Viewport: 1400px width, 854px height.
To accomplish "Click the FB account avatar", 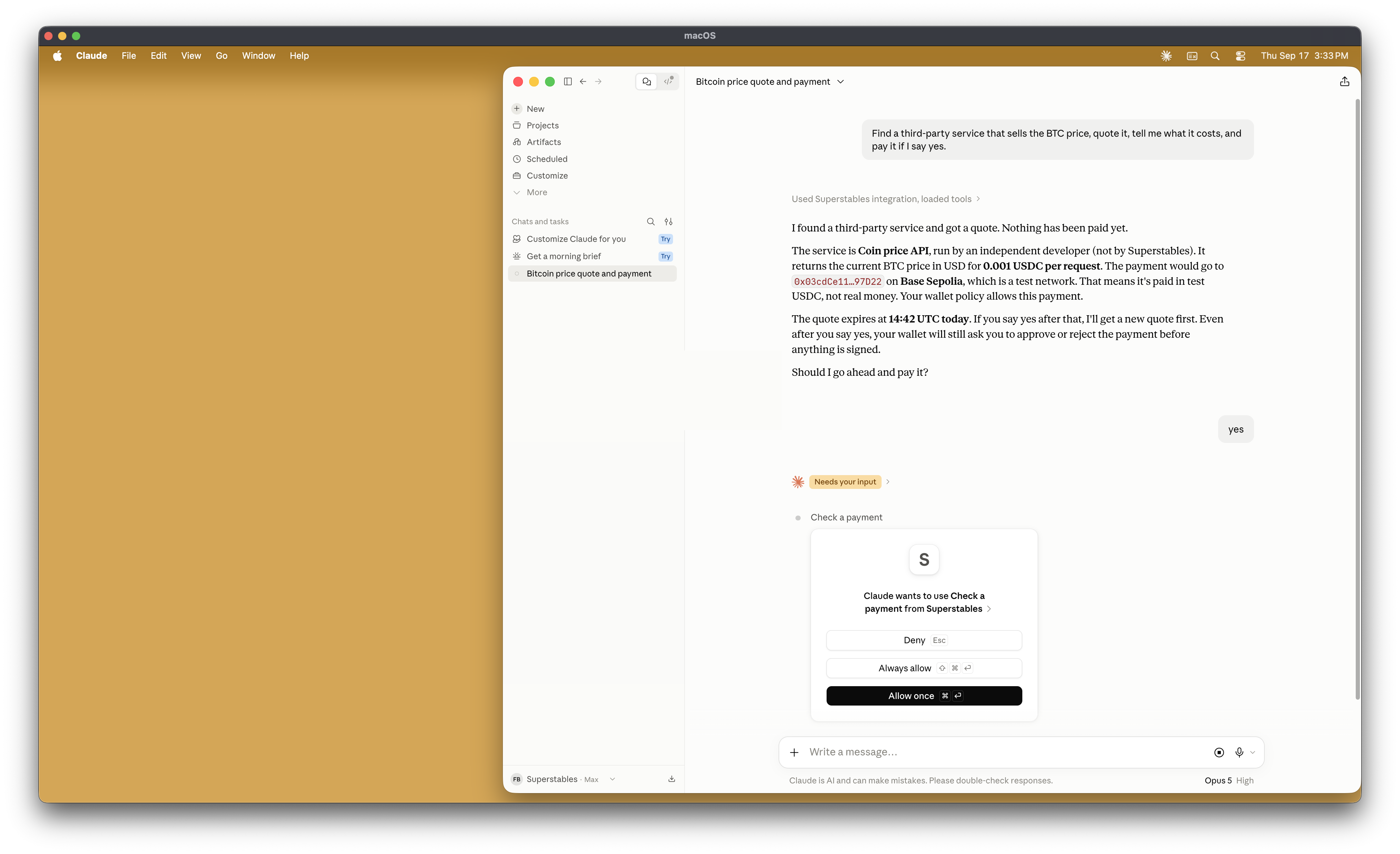I will tap(516, 779).
